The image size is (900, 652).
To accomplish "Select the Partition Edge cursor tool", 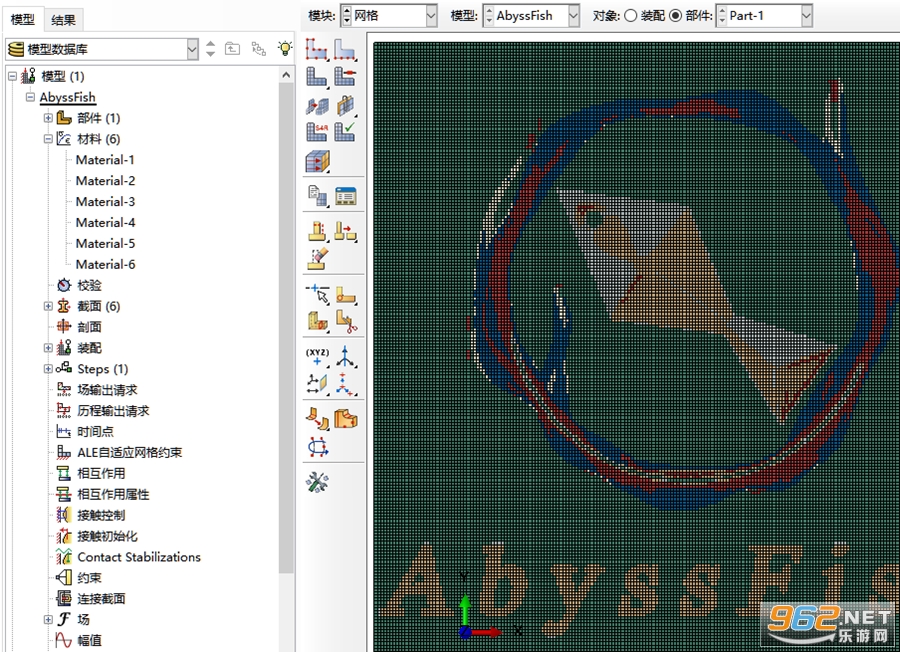I will click(x=317, y=293).
